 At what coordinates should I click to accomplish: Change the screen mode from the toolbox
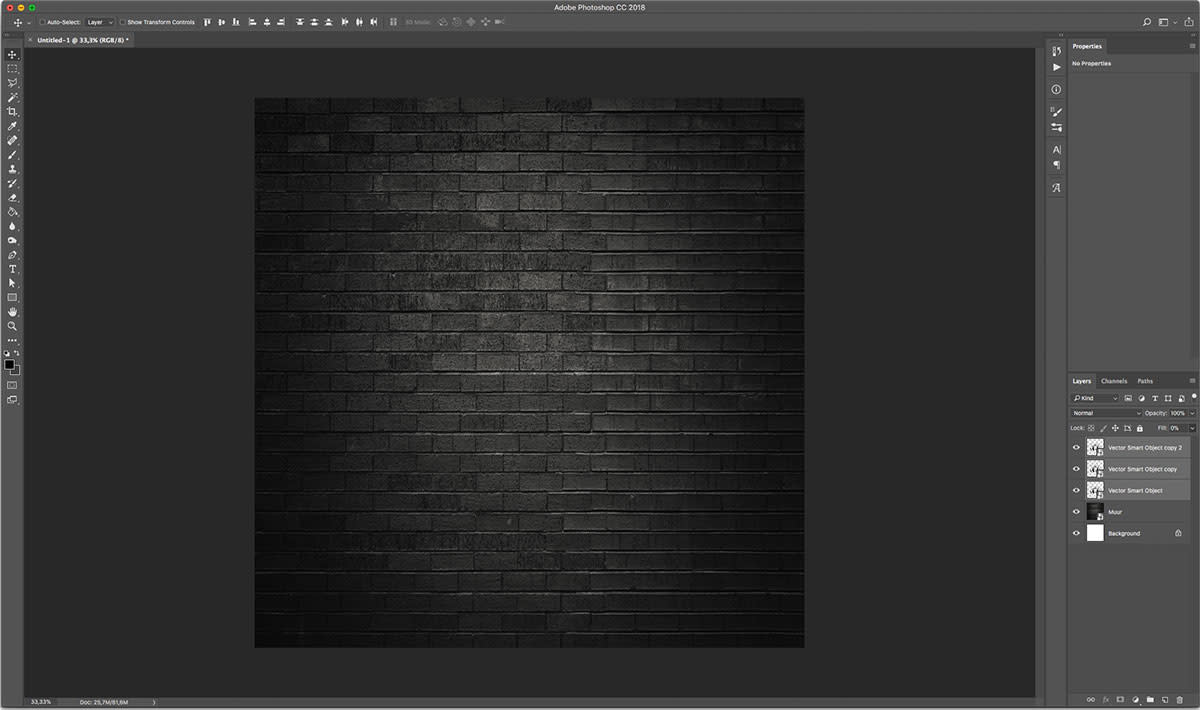(12, 399)
